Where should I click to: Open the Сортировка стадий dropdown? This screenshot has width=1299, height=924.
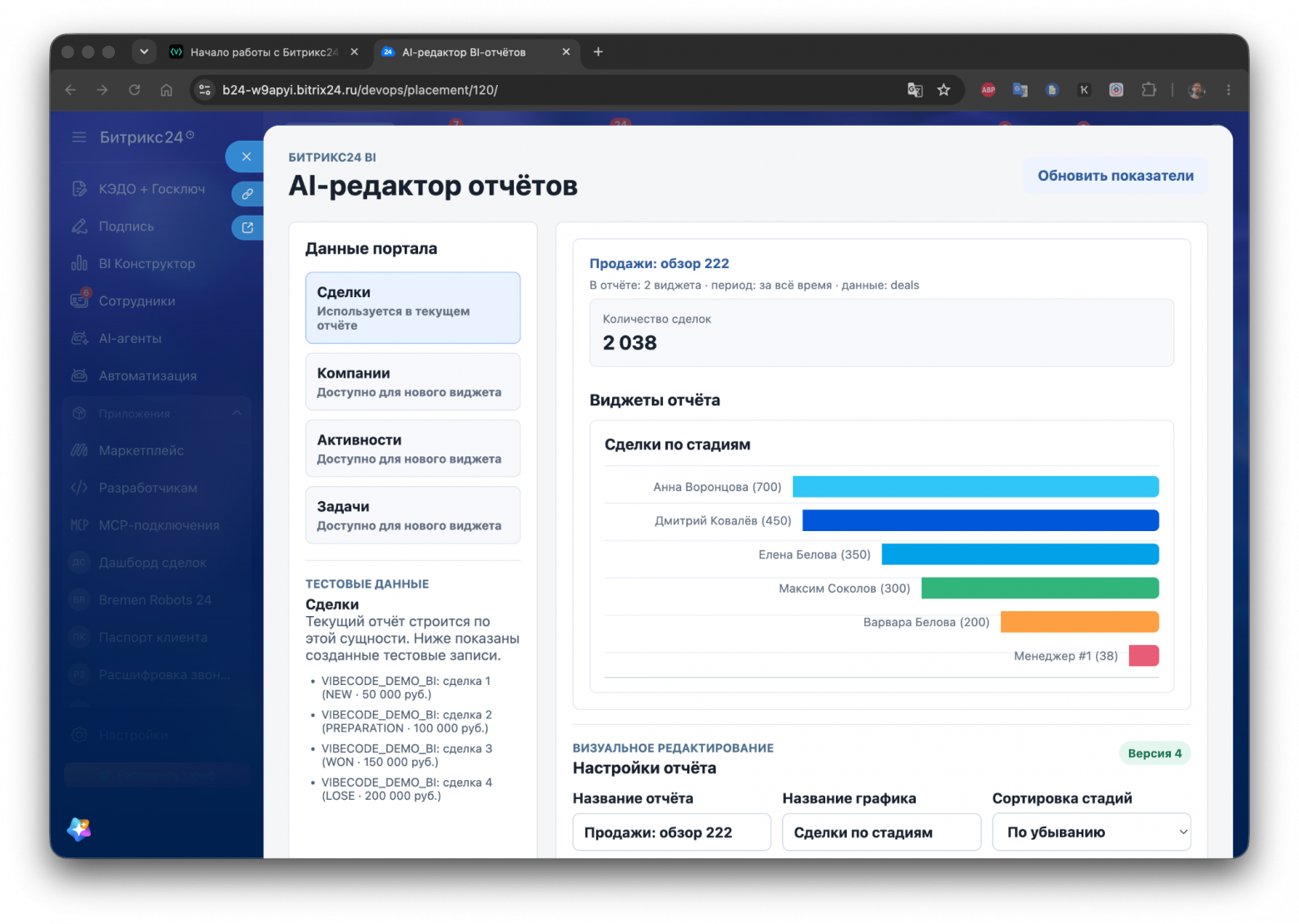[1092, 832]
